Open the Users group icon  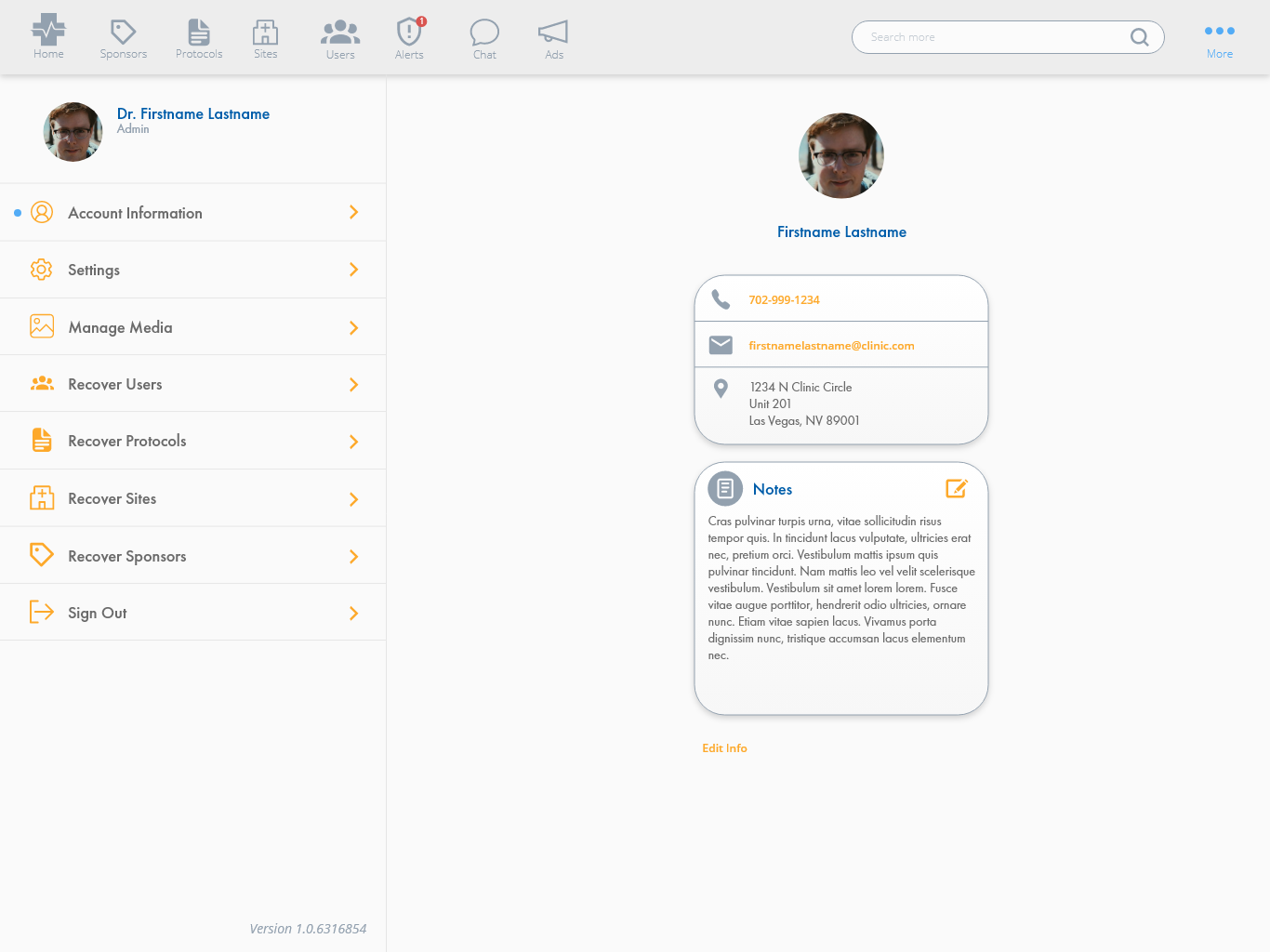pyautogui.click(x=340, y=33)
